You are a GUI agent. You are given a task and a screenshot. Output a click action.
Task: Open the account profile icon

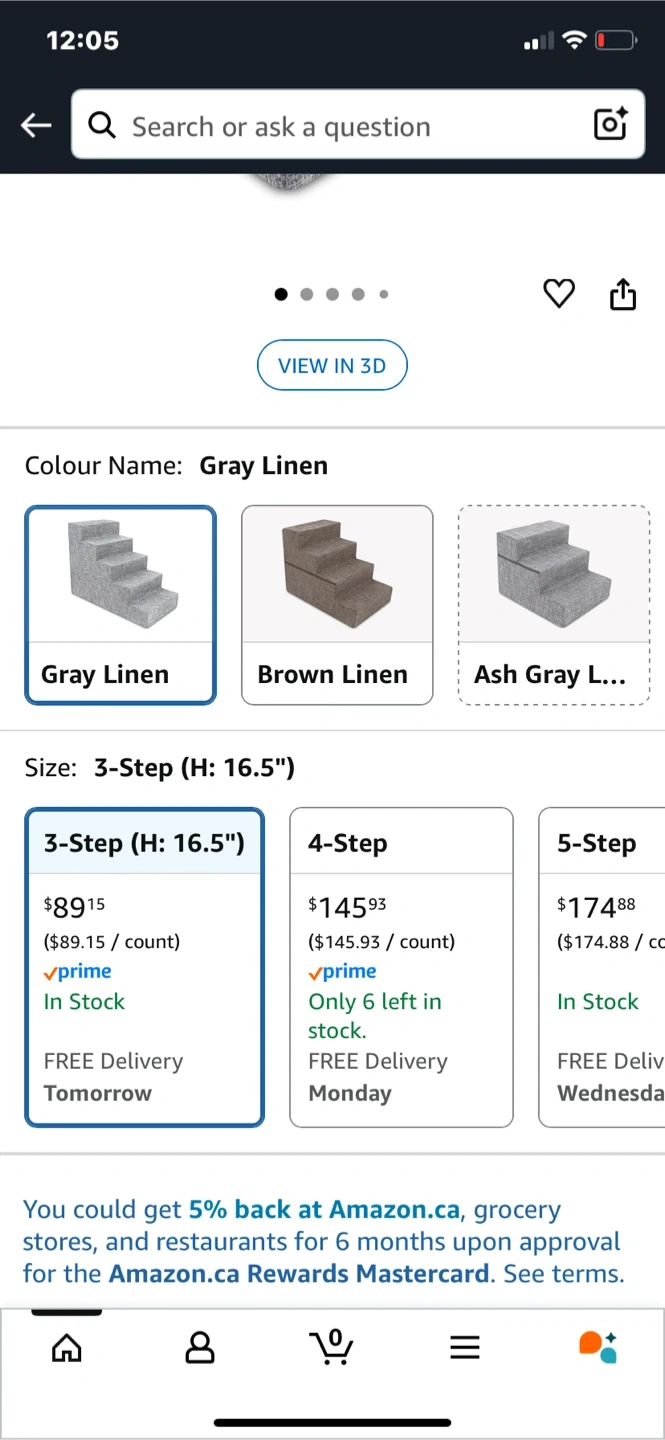(200, 1348)
